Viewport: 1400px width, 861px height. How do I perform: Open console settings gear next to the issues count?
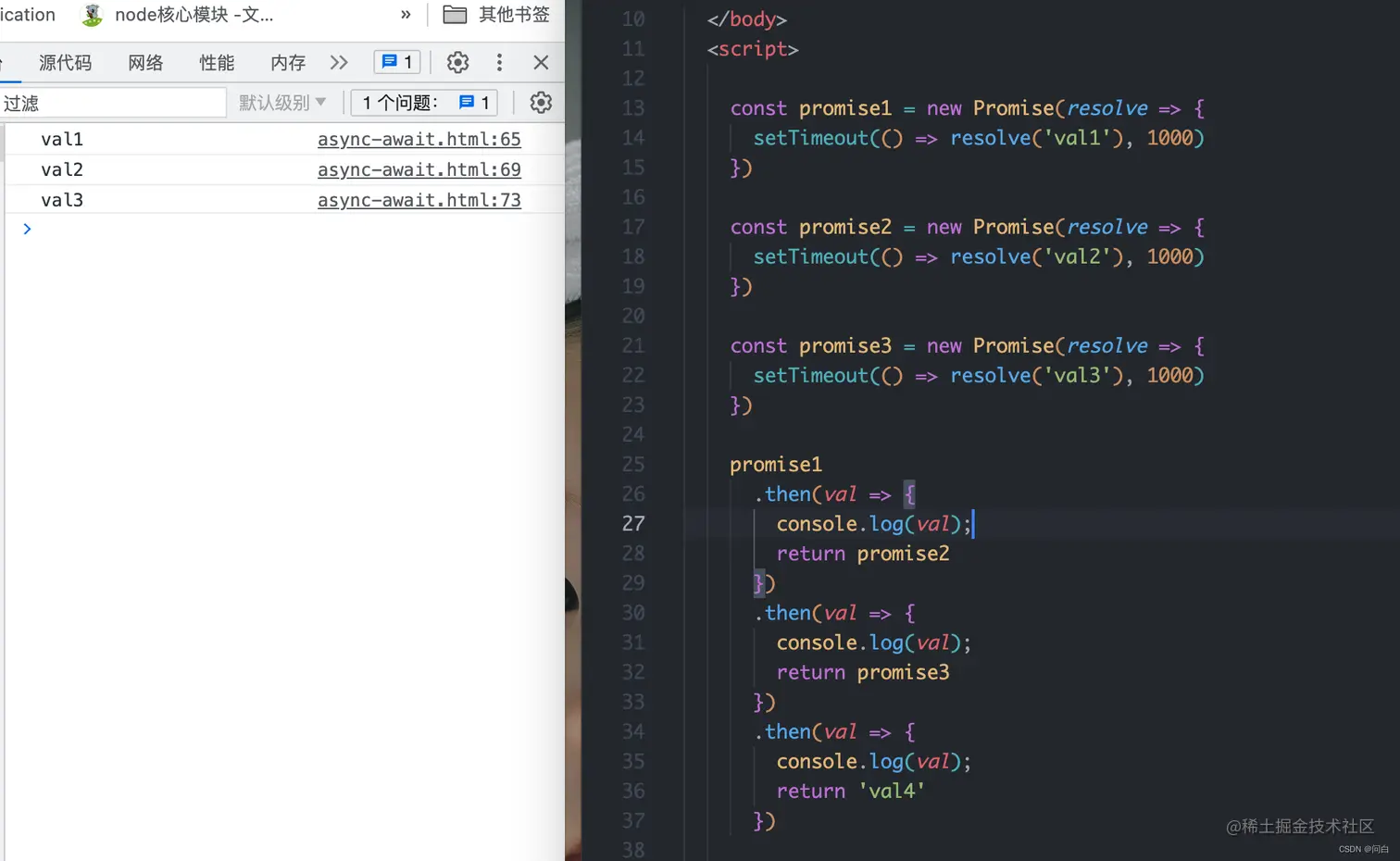point(541,103)
